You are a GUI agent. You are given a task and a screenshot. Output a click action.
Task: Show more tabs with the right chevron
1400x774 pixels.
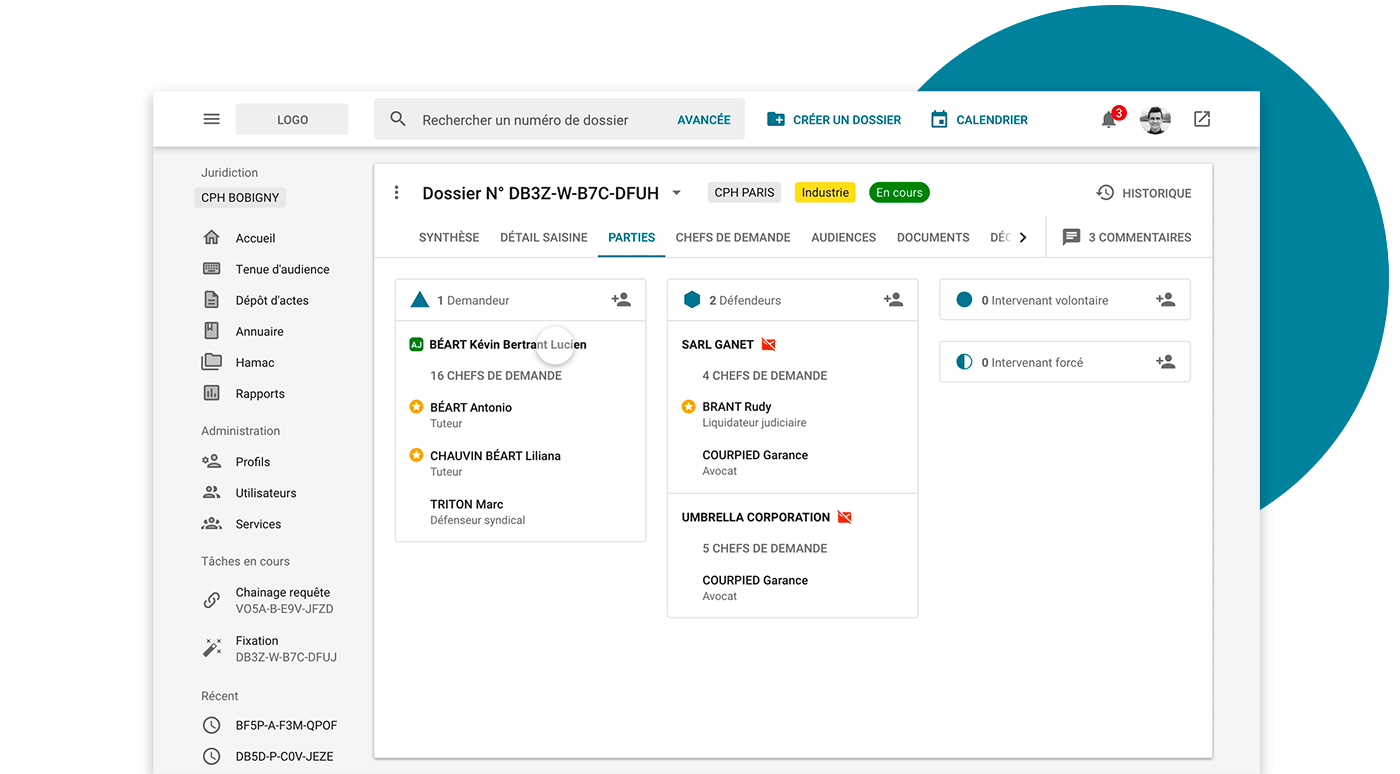tap(1023, 237)
